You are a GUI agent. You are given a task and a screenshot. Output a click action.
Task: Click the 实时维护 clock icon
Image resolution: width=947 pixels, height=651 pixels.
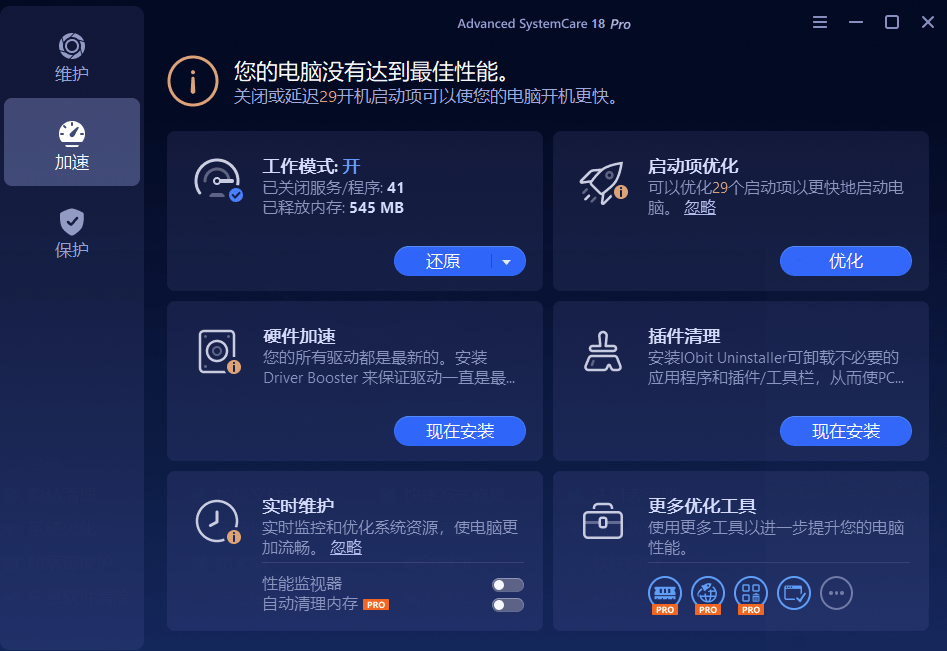click(216, 520)
